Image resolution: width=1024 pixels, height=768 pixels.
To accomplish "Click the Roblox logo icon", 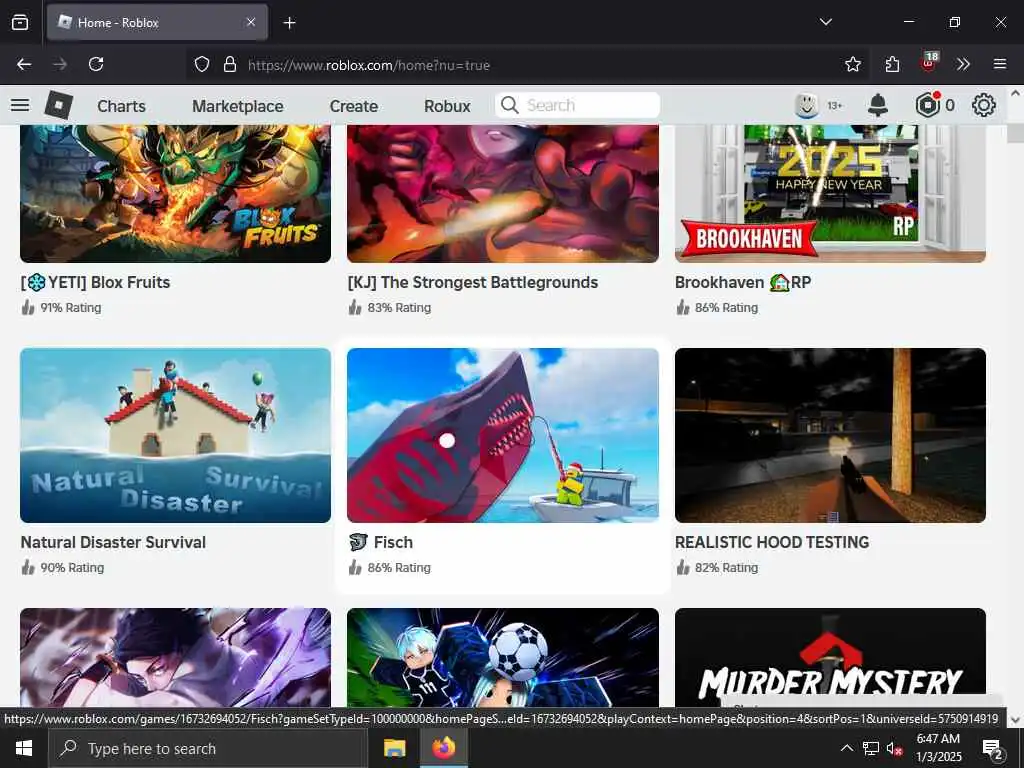I will 58,105.
